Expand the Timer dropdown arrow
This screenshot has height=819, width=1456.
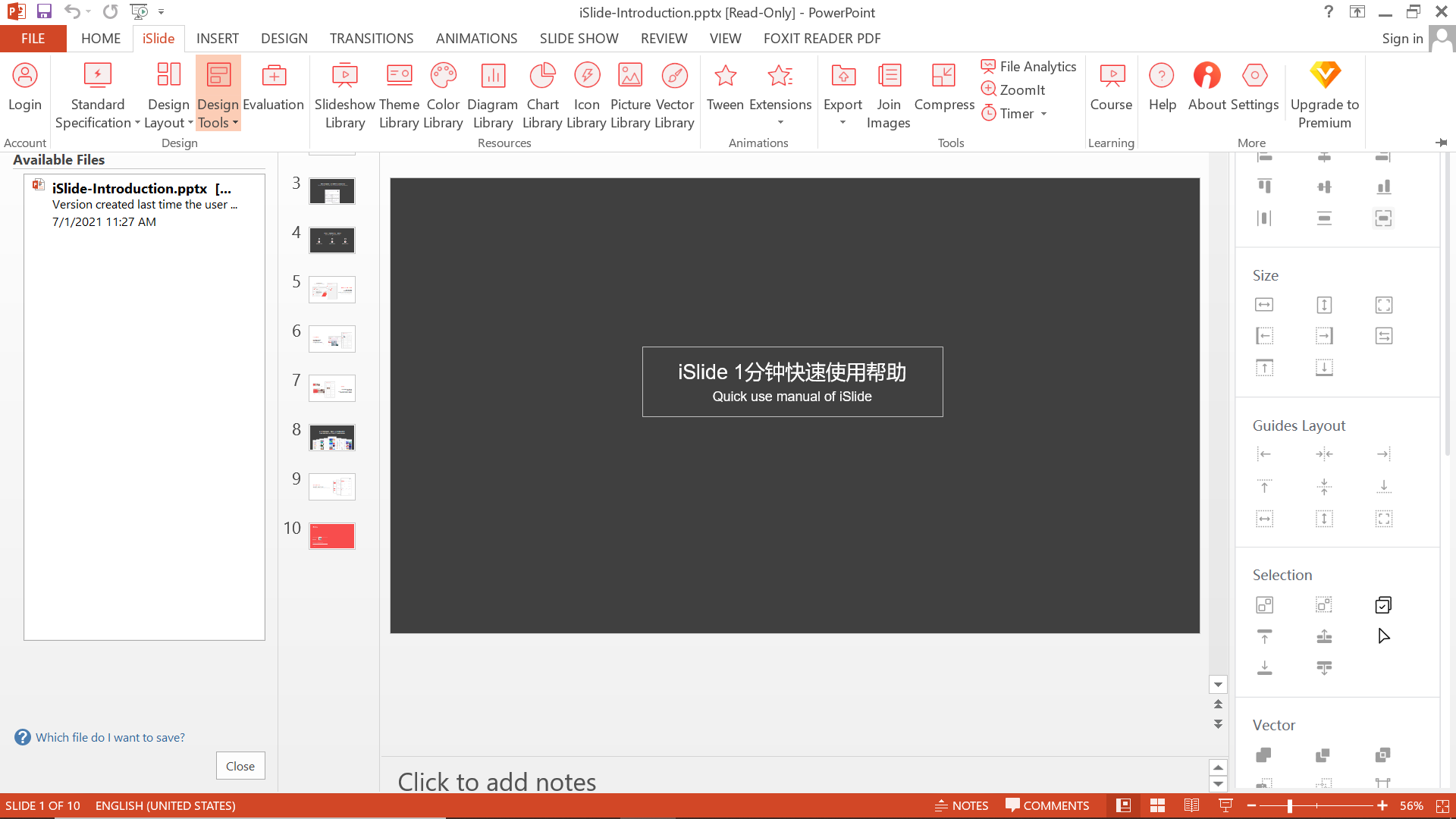point(1043,114)
